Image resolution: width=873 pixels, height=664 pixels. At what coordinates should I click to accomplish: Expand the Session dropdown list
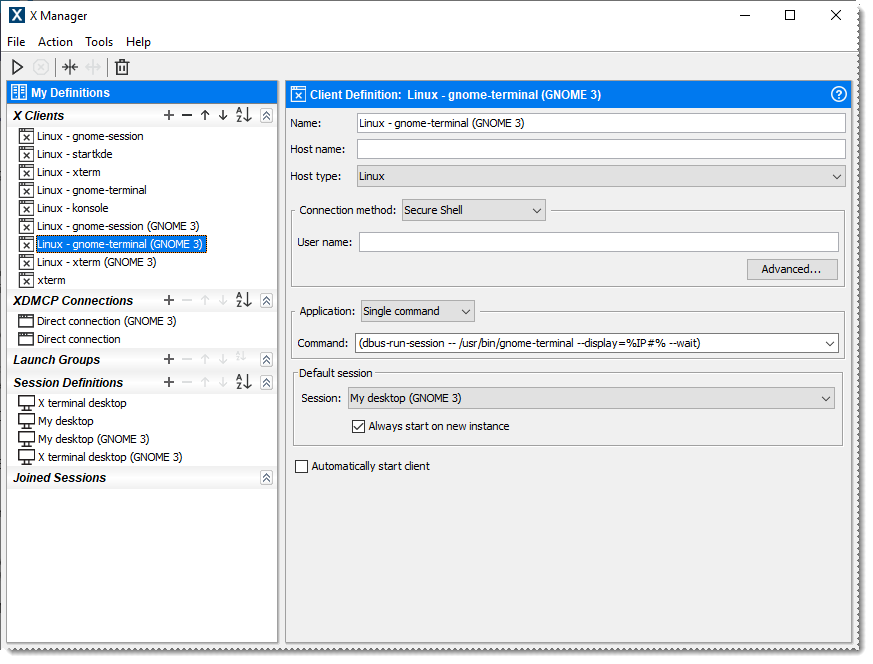pyautogui.click(x=590, y=398)
